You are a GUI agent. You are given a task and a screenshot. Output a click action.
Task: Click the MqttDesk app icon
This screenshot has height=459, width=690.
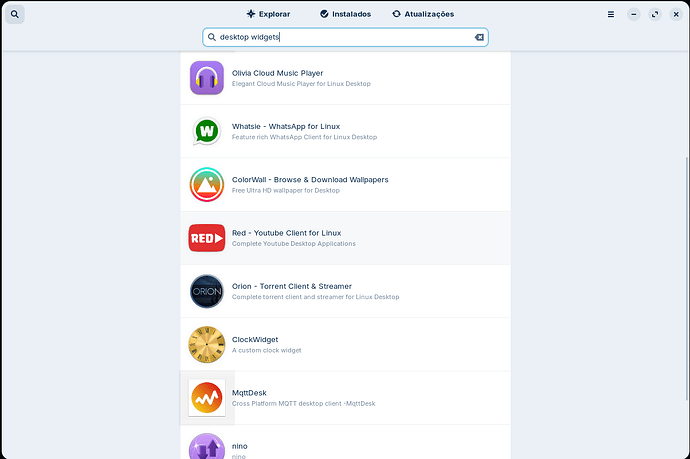[207, 398]
